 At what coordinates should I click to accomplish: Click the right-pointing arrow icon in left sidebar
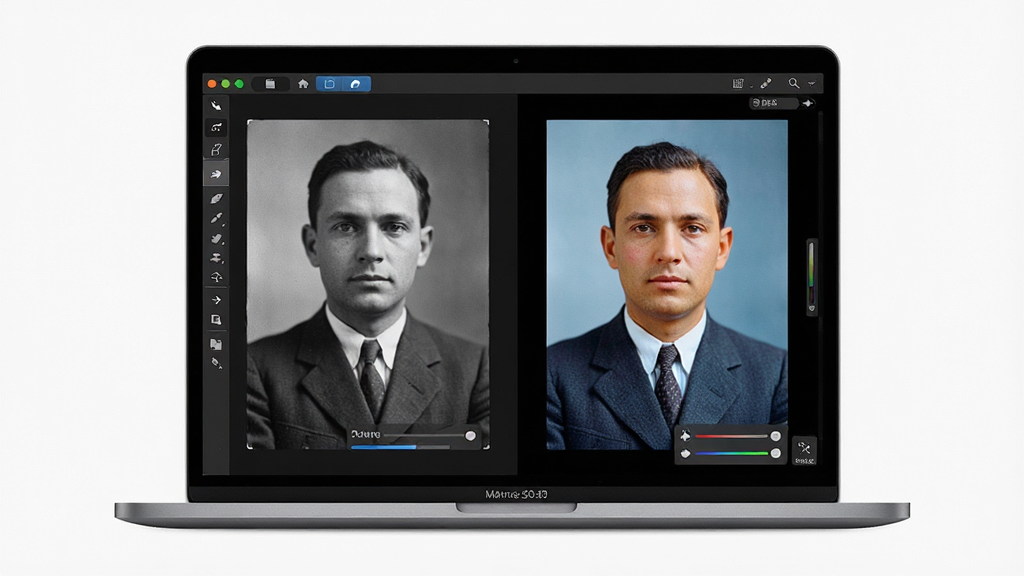[x=216, y=300]
